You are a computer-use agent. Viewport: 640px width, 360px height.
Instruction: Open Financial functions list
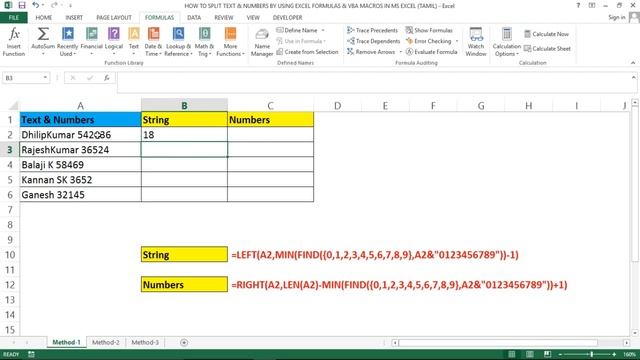coord(91,42)
